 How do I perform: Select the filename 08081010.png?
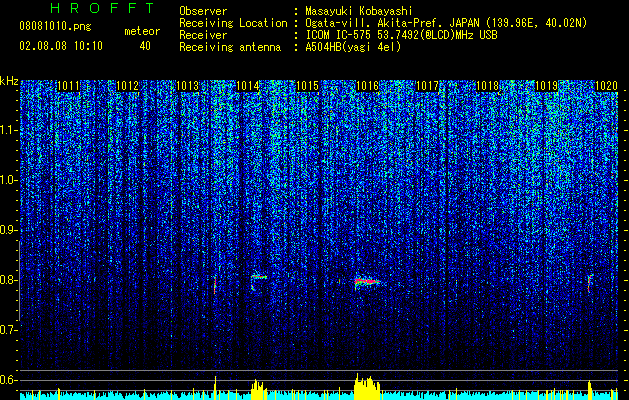[x=55, y=27]
